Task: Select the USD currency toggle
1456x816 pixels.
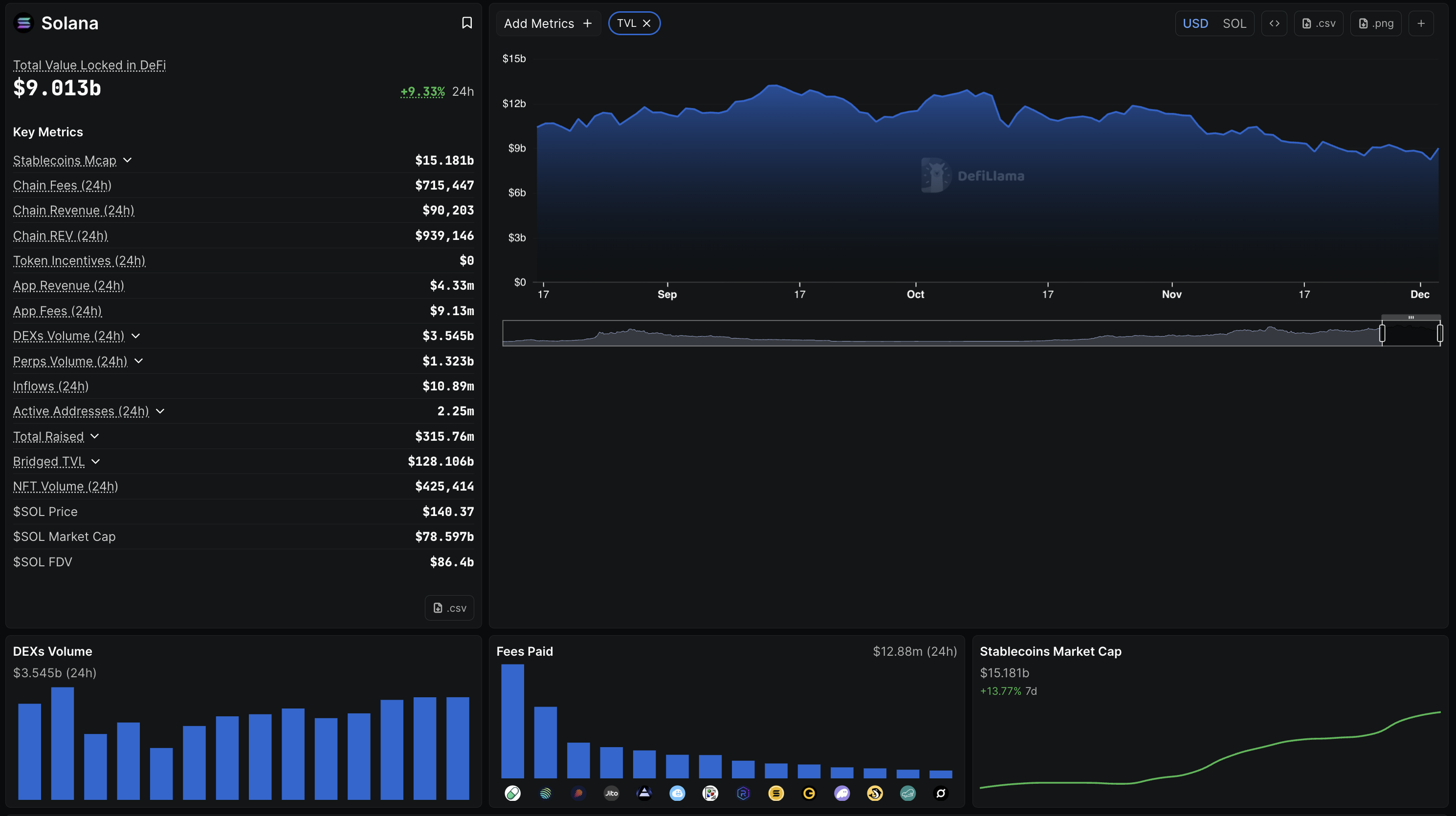Action: [x=1195, y=23]
